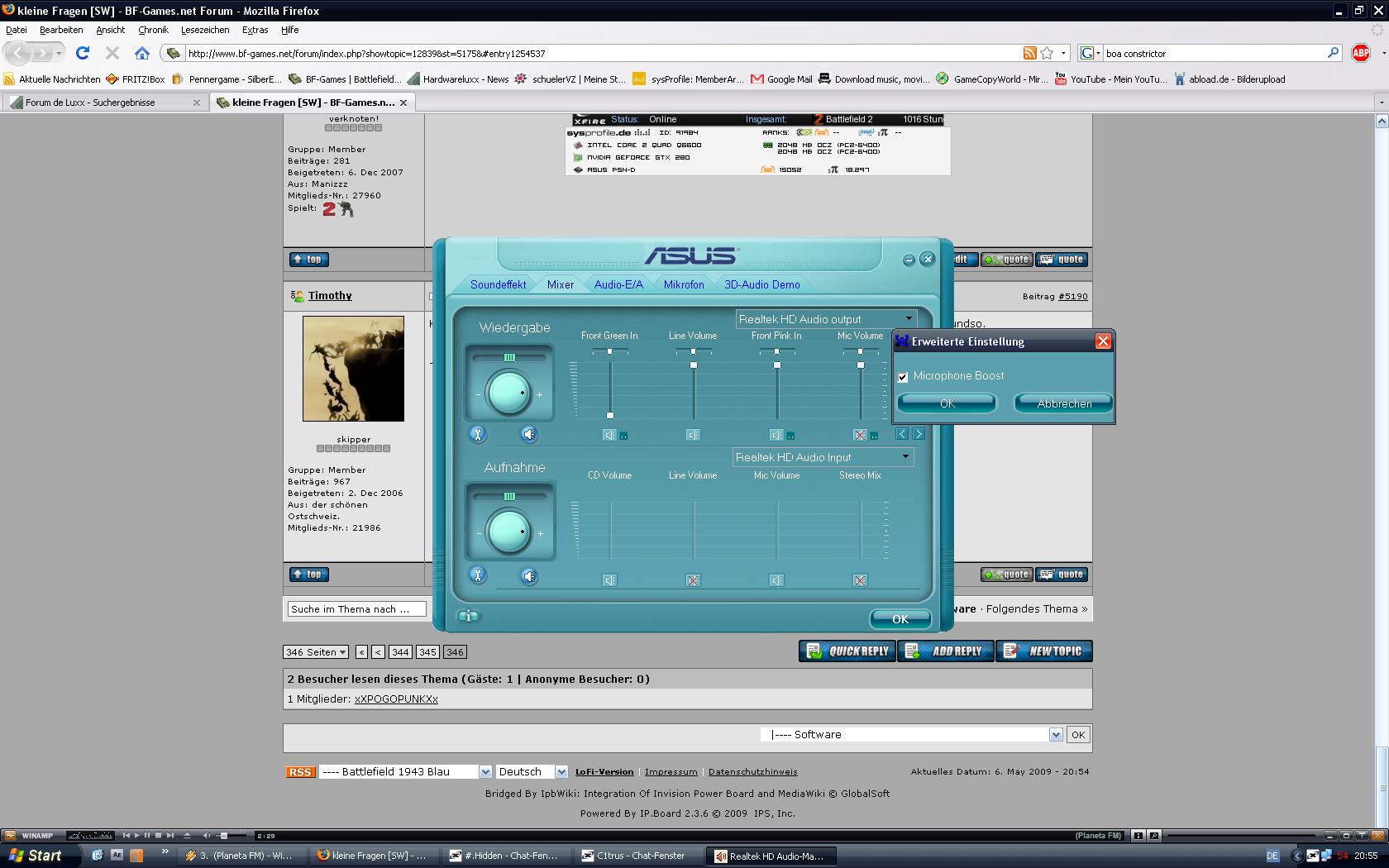Confirm Microphone Boost dialog with OK

pos(947,403)
